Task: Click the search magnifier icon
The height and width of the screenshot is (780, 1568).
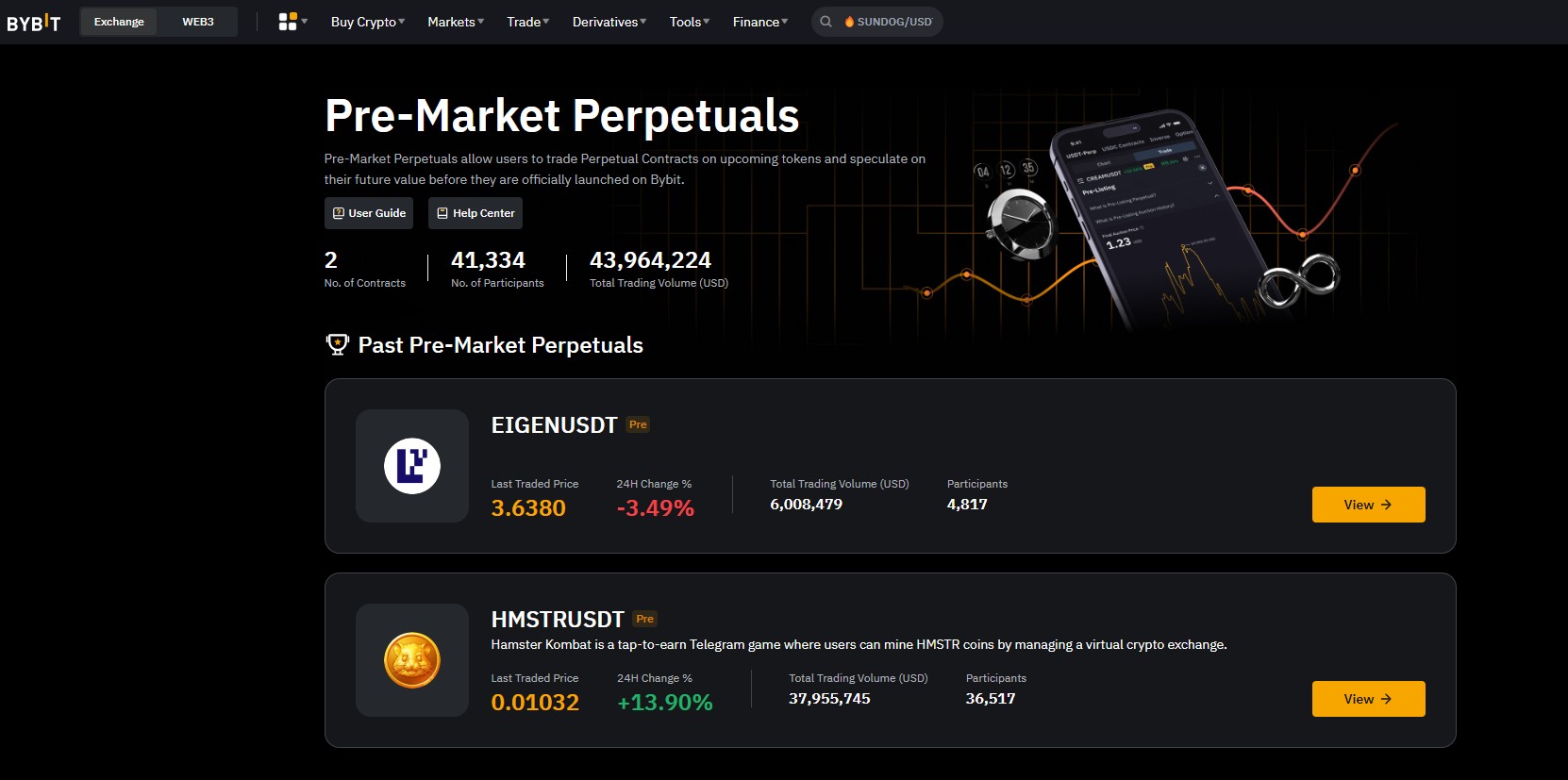Action: coord(826,21)
